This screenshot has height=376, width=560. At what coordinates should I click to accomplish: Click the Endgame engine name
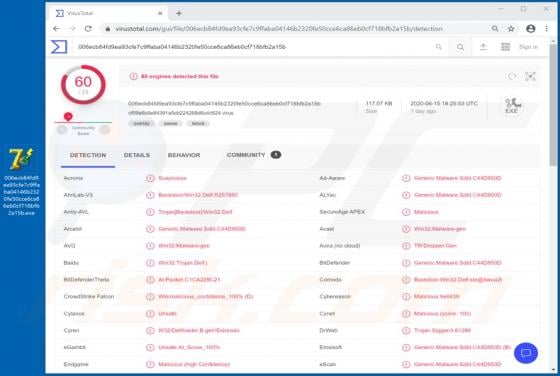(x=76, y=364)
